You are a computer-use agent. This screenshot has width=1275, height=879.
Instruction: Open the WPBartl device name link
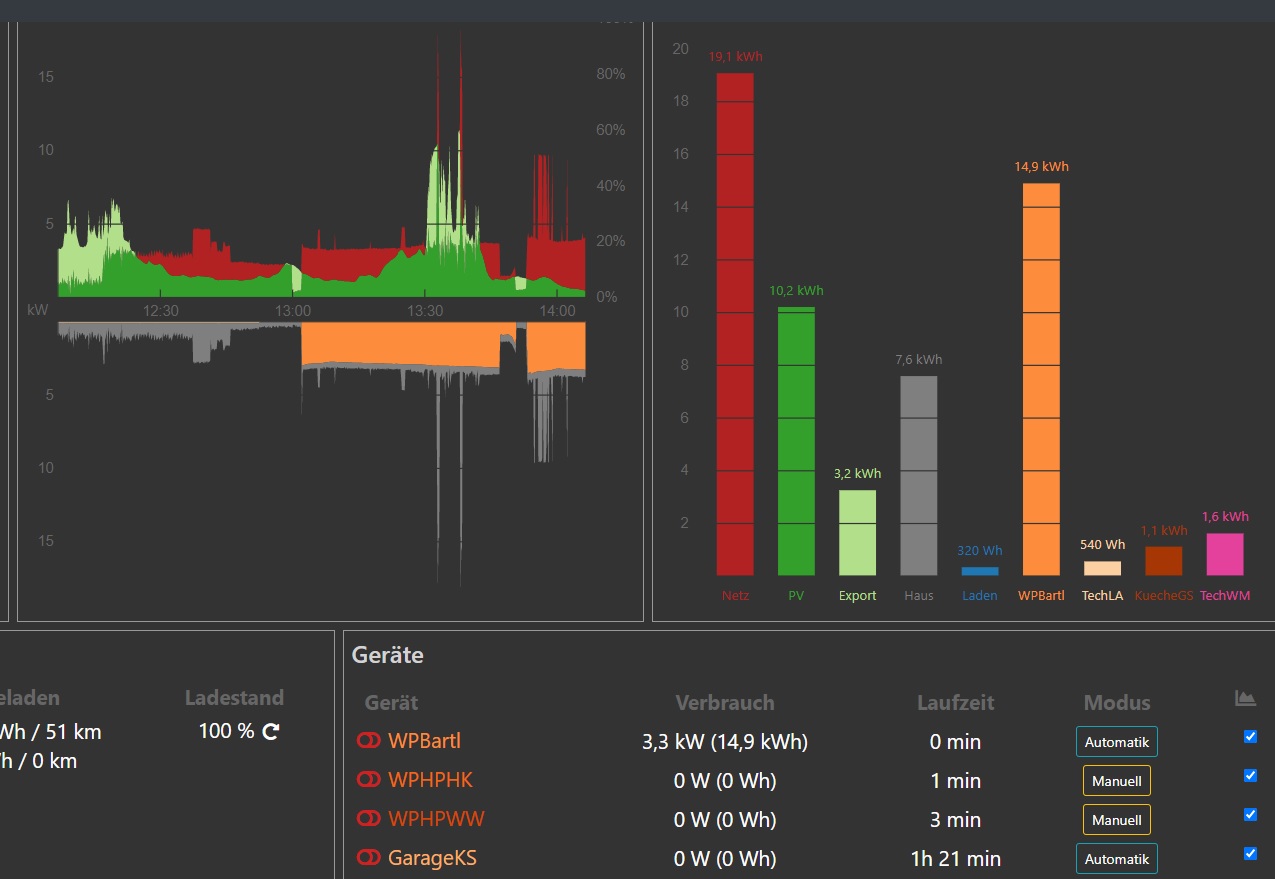[x=424, y=741]
